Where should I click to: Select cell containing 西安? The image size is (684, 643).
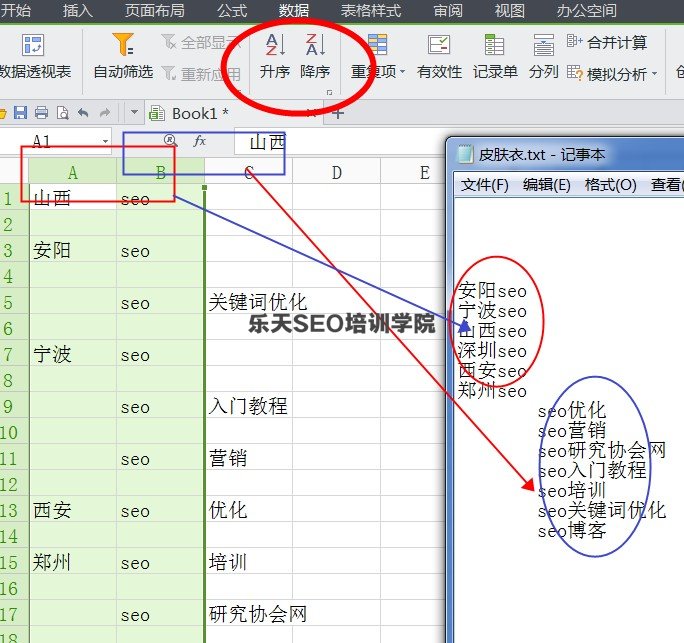(73, 510)
